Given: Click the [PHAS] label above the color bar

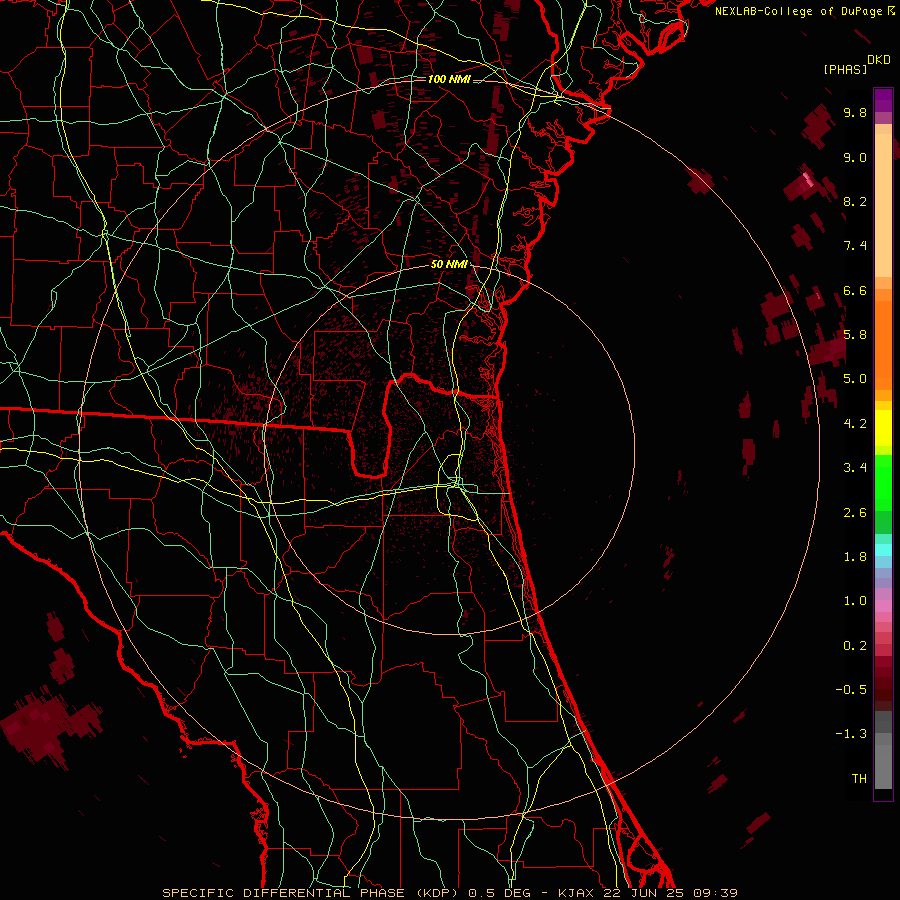Looking at the screenshot, I should (x=845, y=69).
